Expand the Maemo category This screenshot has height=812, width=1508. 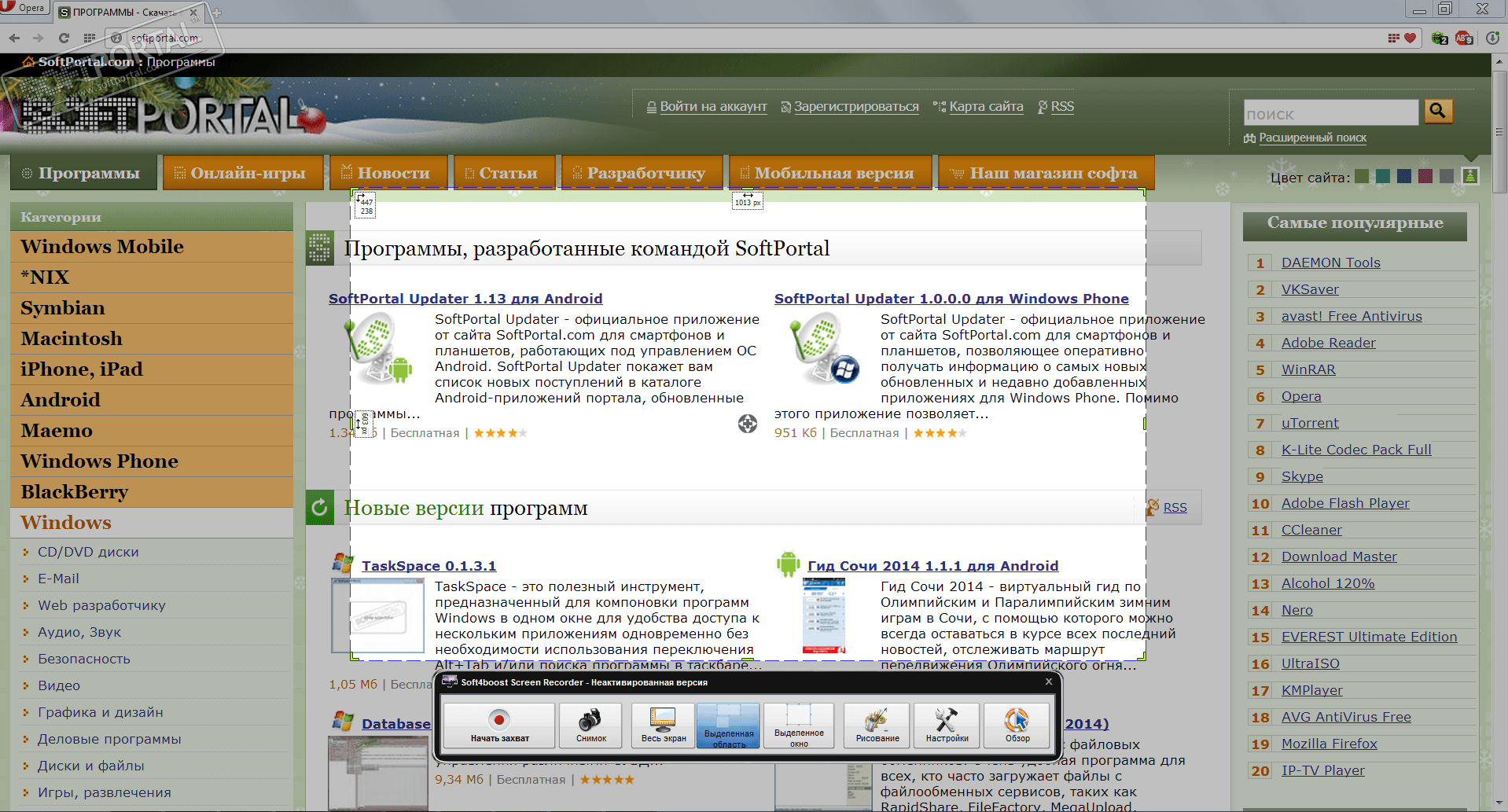(x=152, y=431)
